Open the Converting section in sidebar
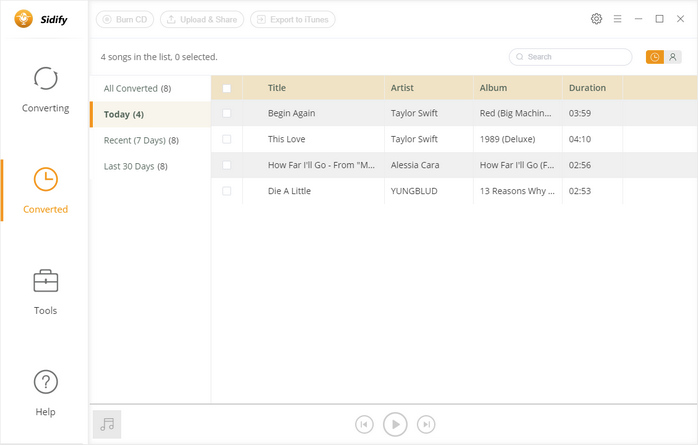Viewport: 698px width, 445px height. tap(45, 90)
